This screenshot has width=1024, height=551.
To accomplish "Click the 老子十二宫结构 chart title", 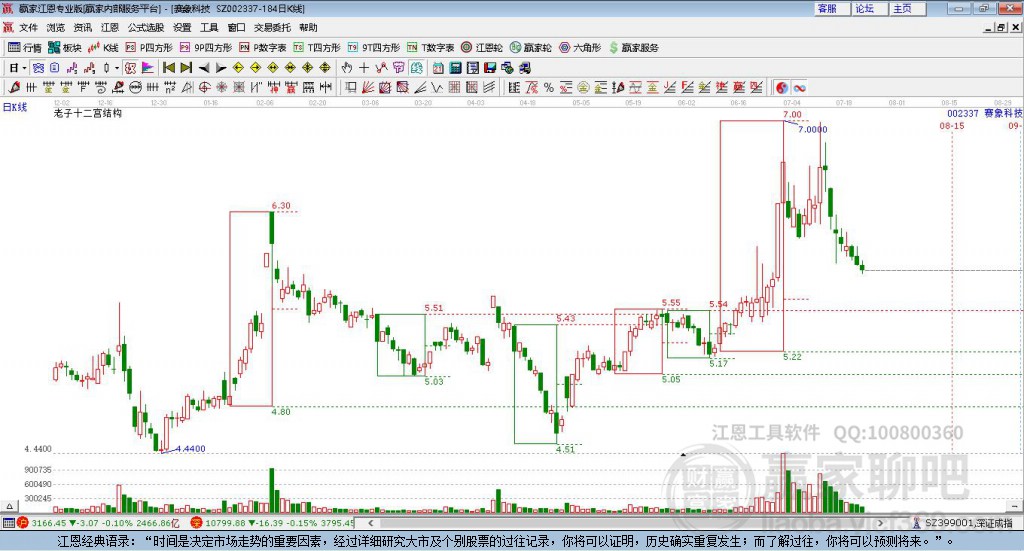I will (x=88, y=113).
